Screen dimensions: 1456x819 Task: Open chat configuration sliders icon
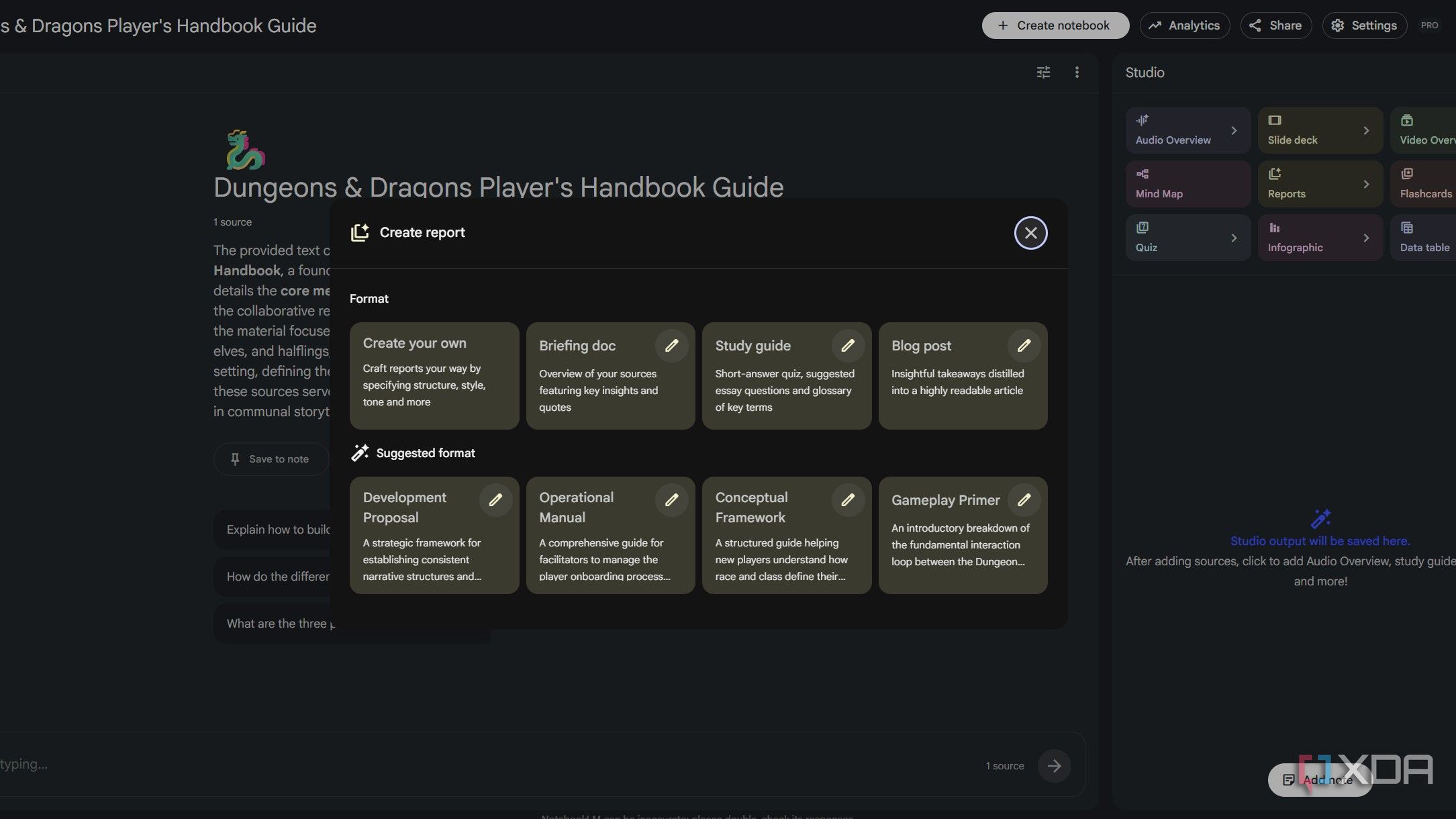click(1043, 73)
